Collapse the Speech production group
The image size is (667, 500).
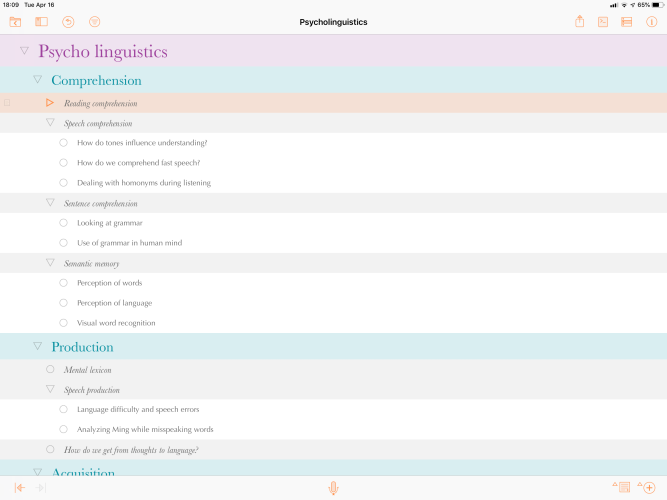pyautogui.click(x=50, y=389)
